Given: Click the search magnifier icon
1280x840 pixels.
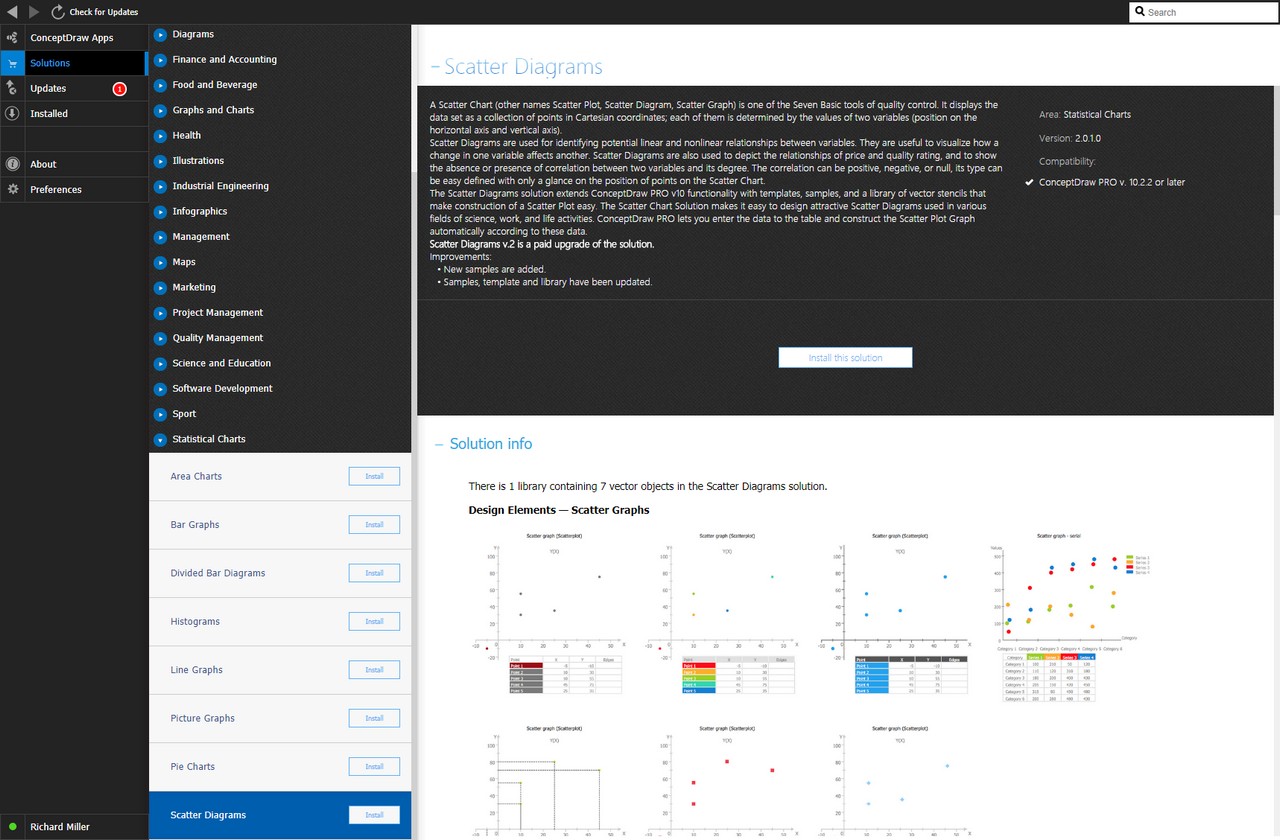Looking at the screenshot, I should [x=1140, y=12].
